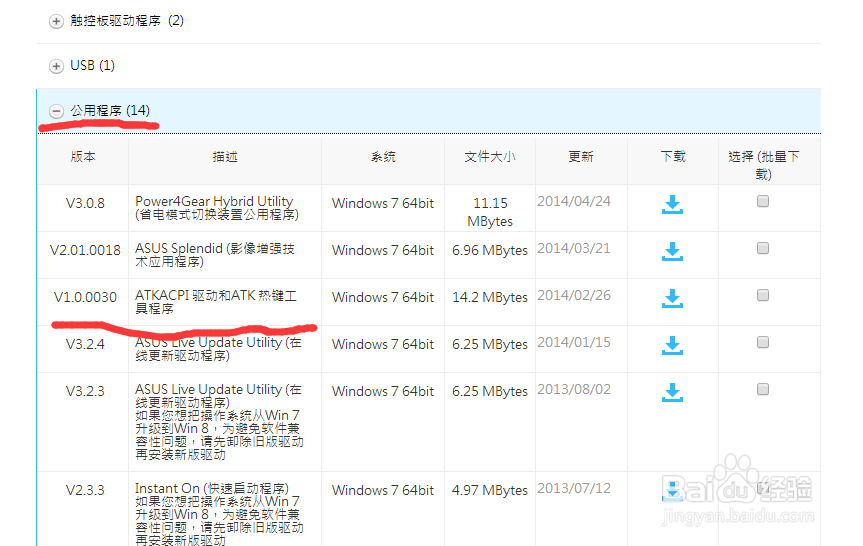Image resolution: width=863 pixels, height=546 pixels.
Task: Select version cell V3.2.4
Action: tap(85, 344)
